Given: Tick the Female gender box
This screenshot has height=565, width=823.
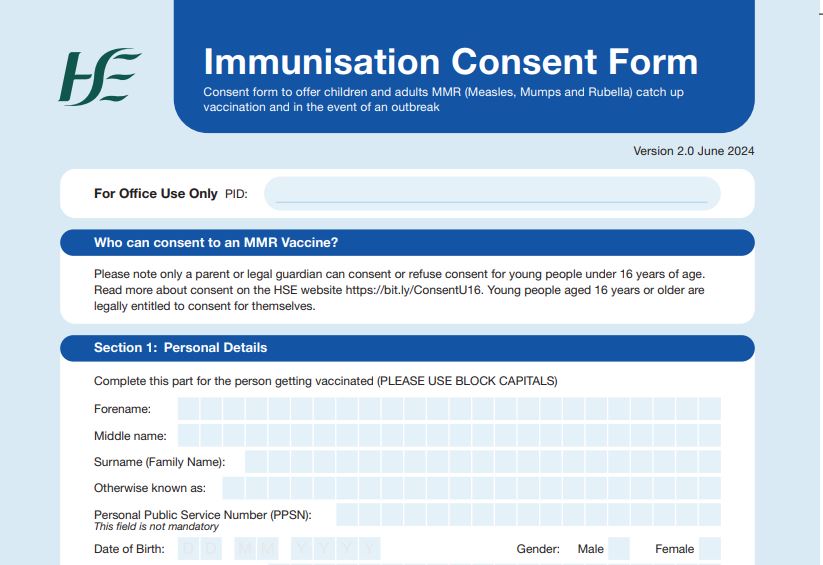Looking at the screenshot, I should (x=710, y=549).
